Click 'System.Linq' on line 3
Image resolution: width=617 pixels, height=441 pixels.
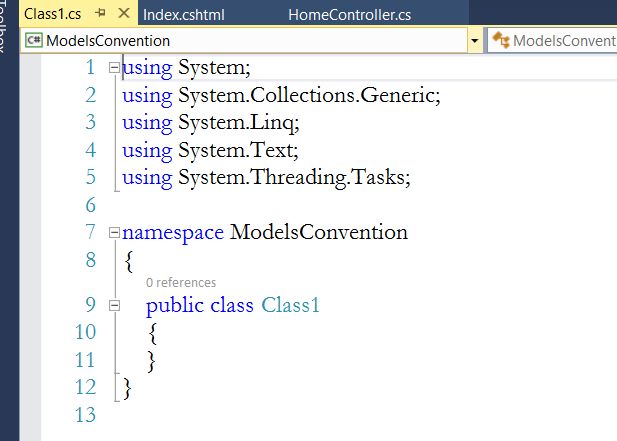[235, 123]
